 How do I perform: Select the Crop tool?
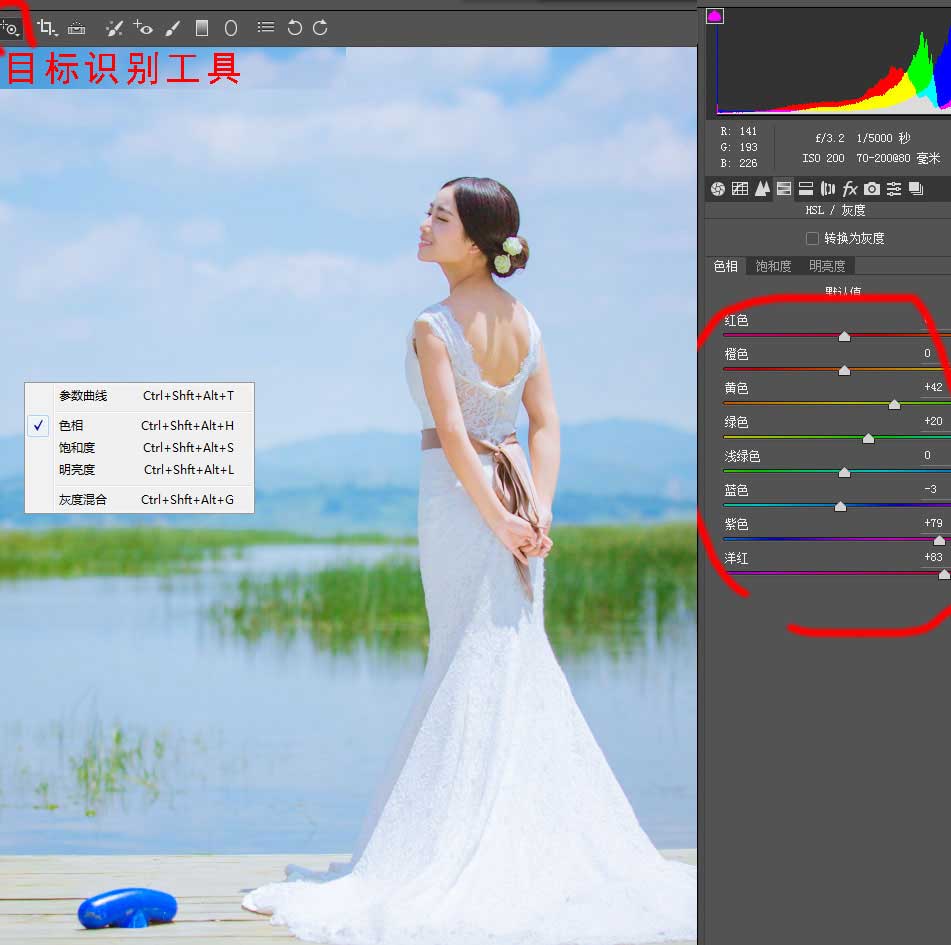point(45,28)
